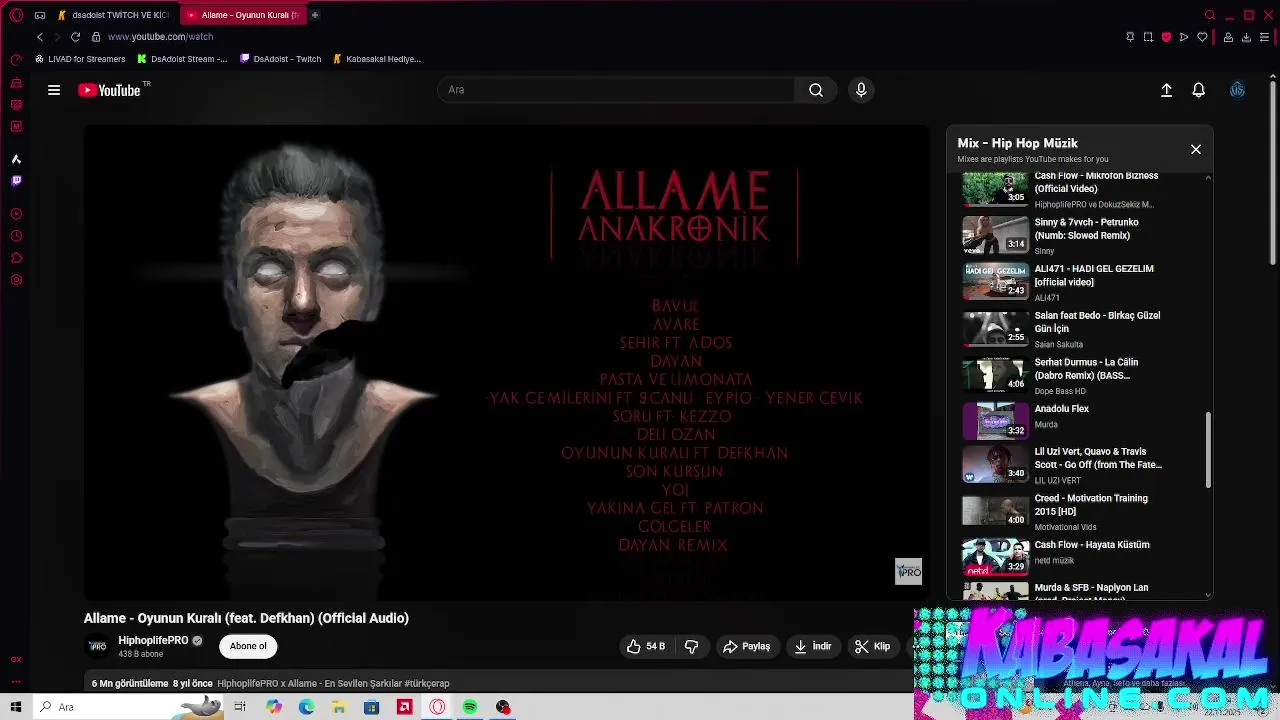Like the video showing 54 B
This screenshot has width=1280, height=720.
pyautogui.click(x=646, y=646)
